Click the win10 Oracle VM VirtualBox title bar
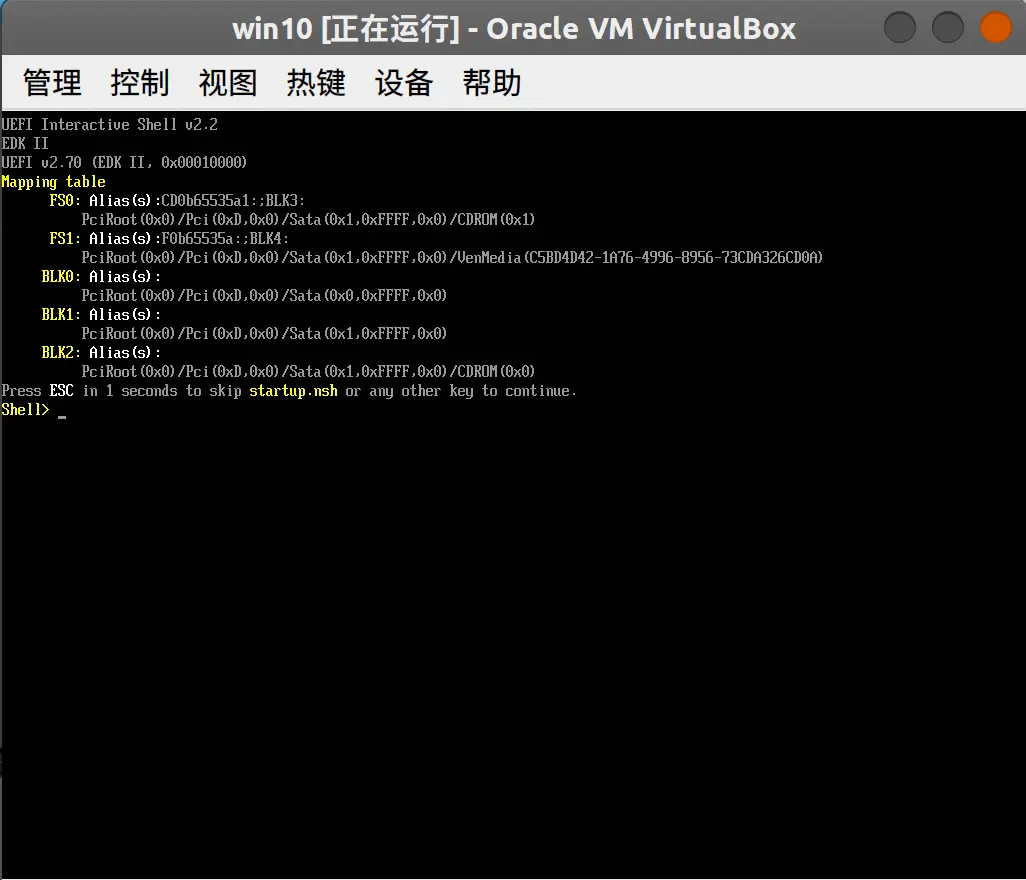 click(x=513, y=28)
